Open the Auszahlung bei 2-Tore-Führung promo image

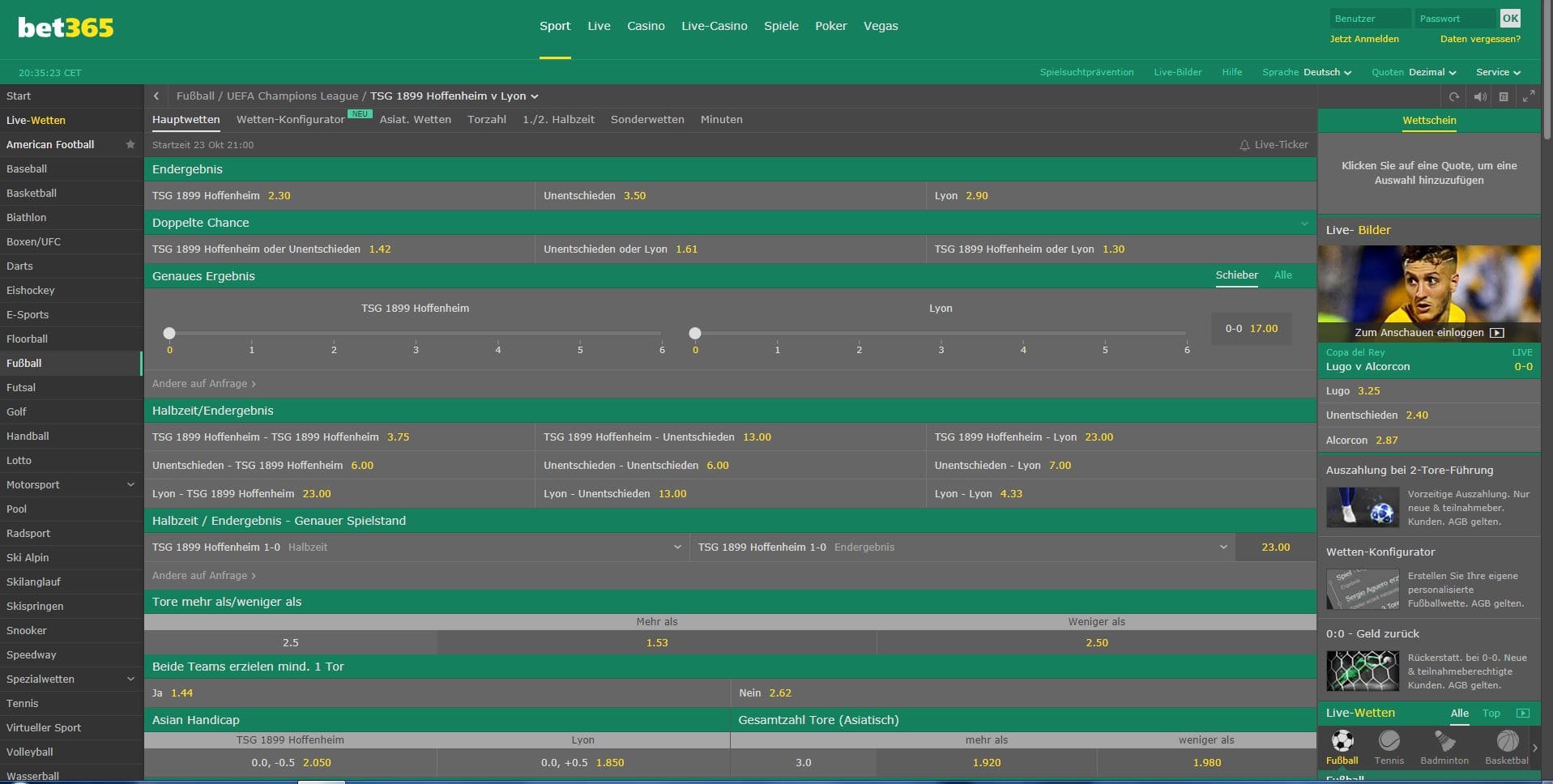[1363, 507]
